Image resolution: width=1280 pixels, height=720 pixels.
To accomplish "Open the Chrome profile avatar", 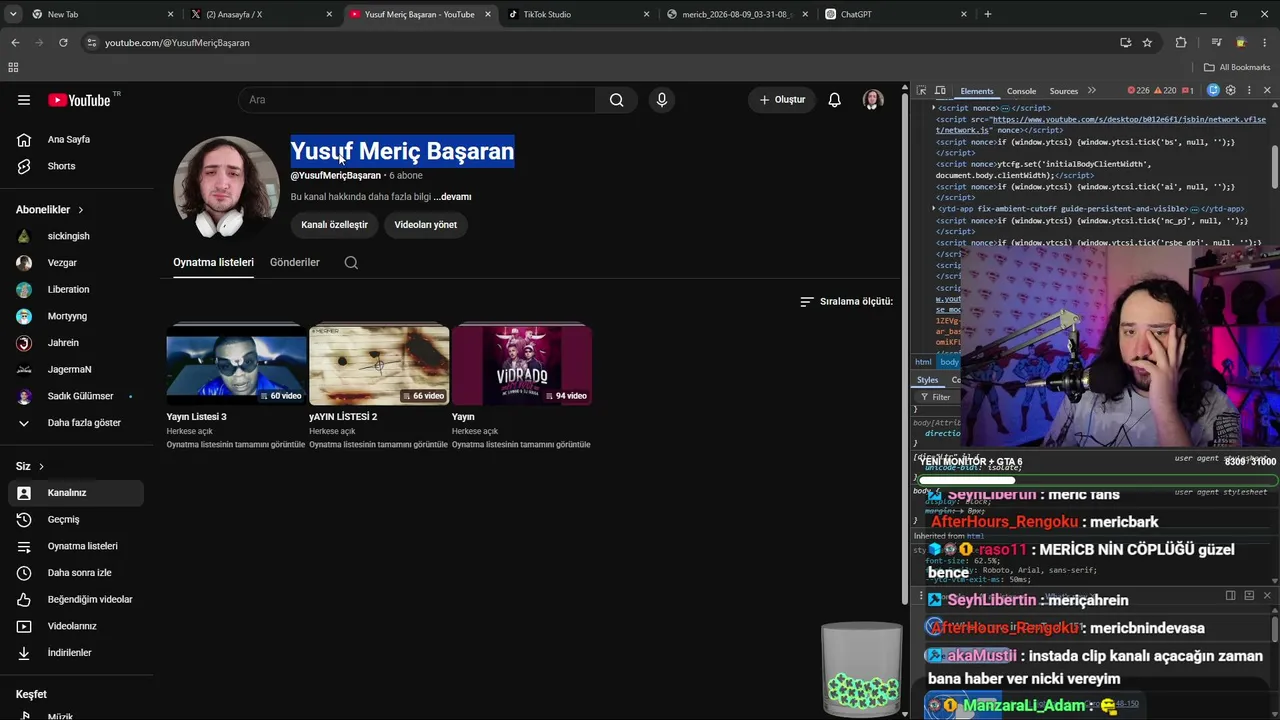I will (x=1241, y=43).
